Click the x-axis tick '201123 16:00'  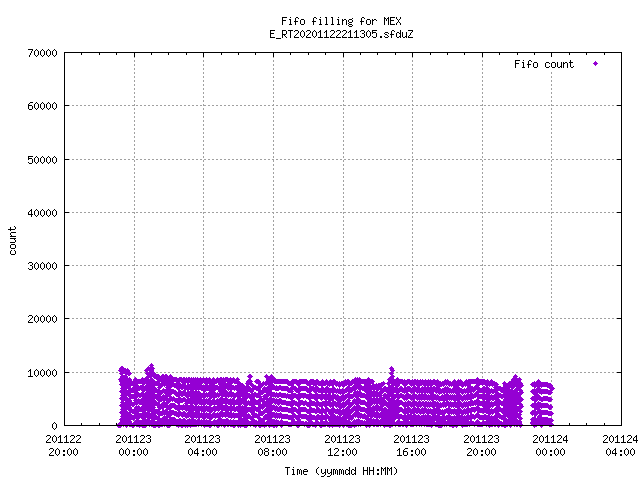tap(411, 446)
